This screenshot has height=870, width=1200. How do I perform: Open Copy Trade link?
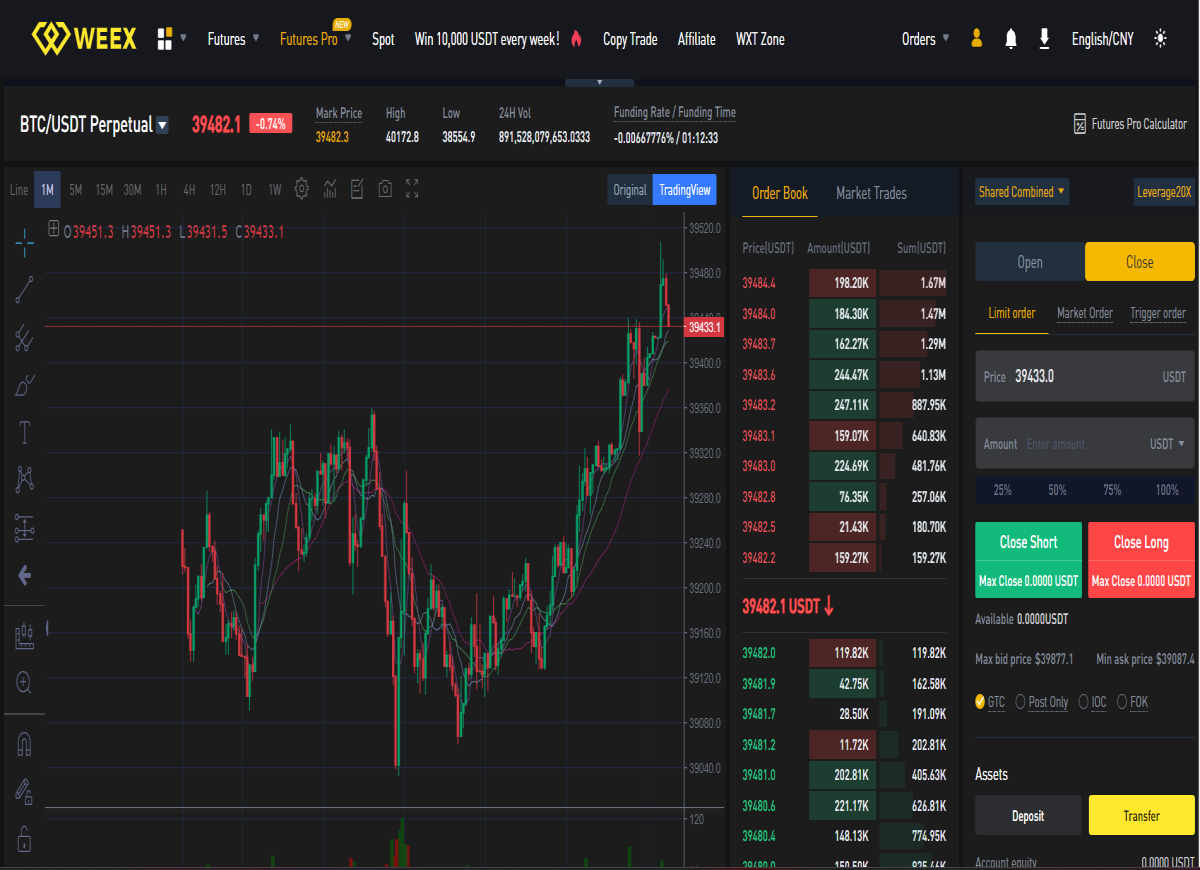tap(630, 39)
